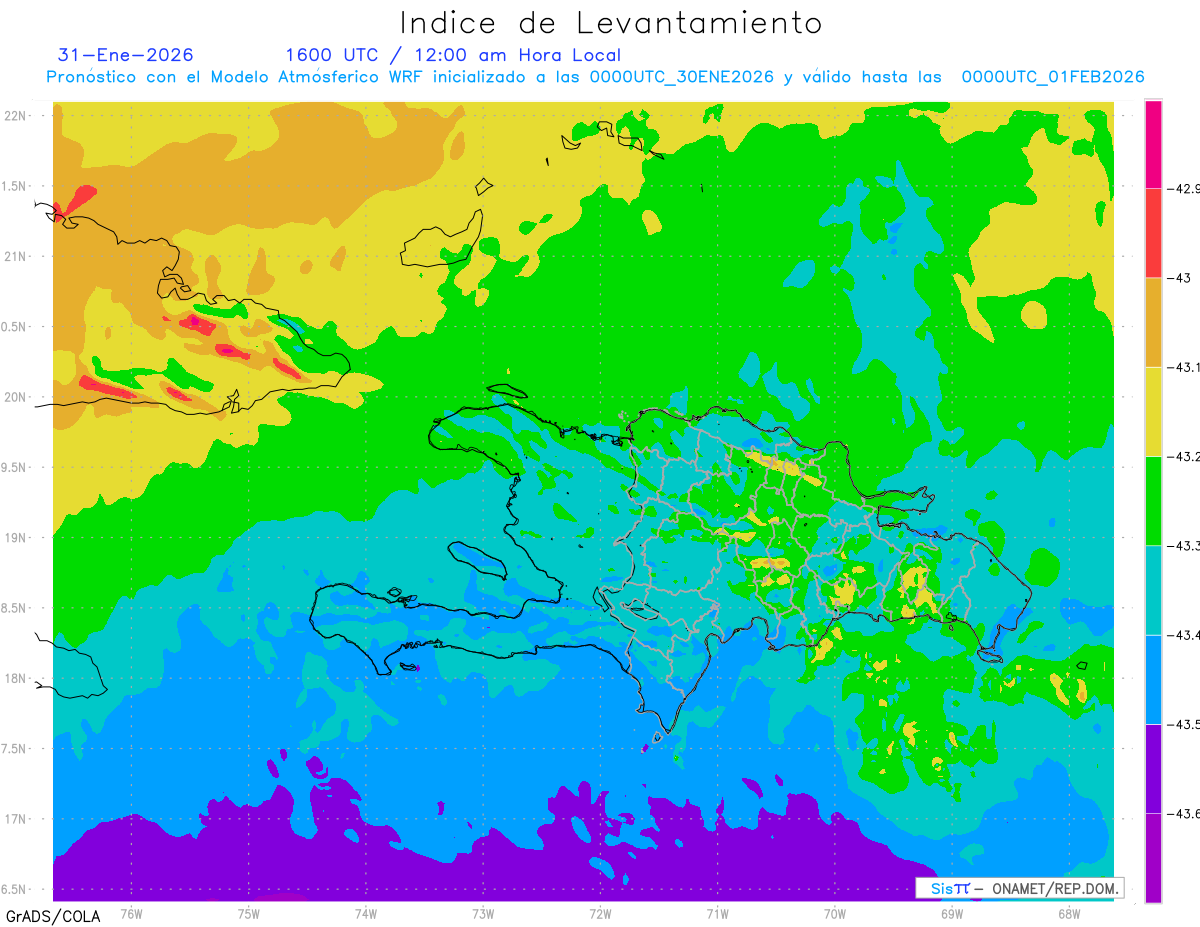Click the '20N' latitude label
Viewport: 1200px width, 927px height.
coord(14,397)
